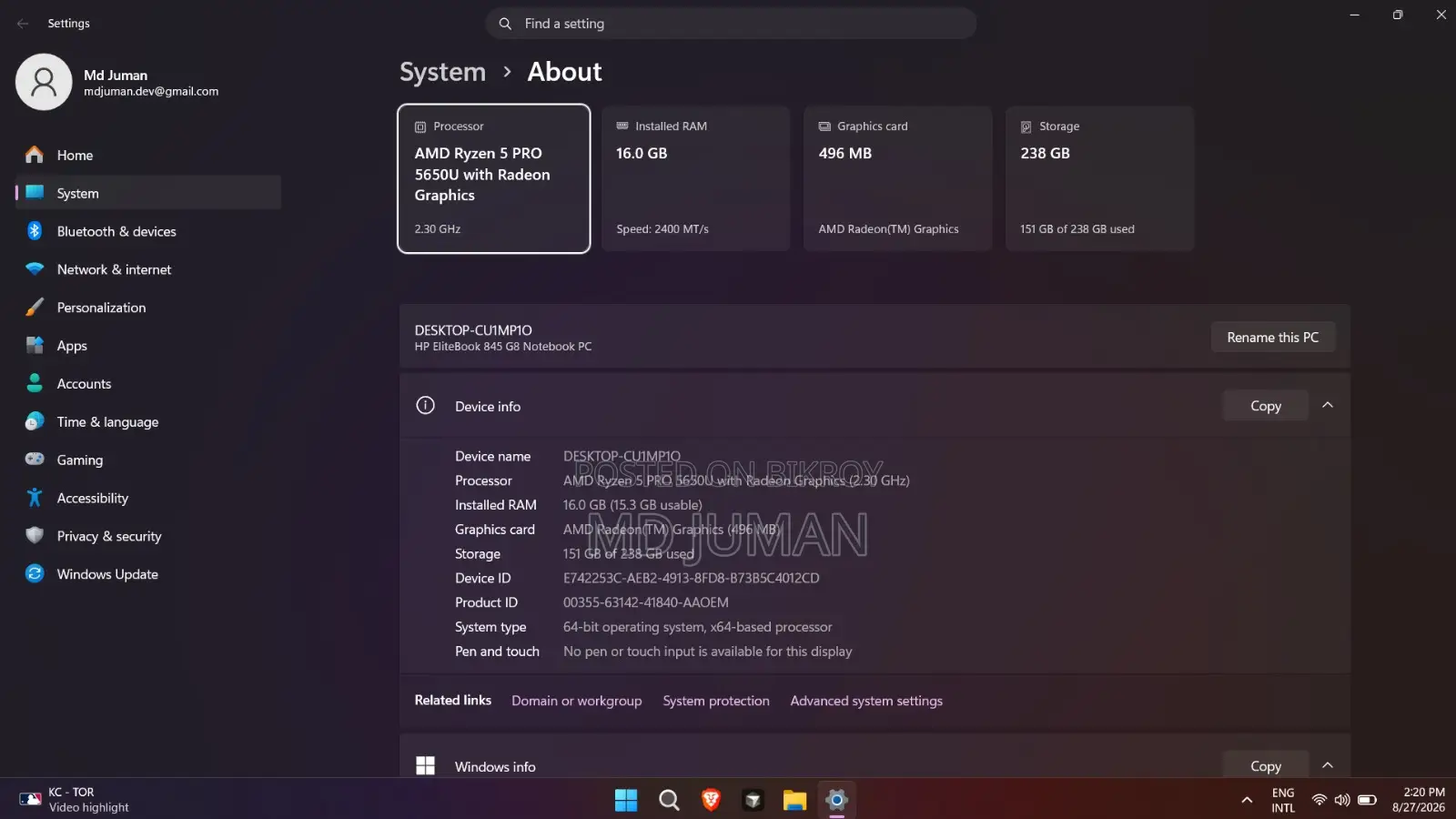
Task: Click the Network Wi-Fi icon in sidebar
Action: click(35, 269)
